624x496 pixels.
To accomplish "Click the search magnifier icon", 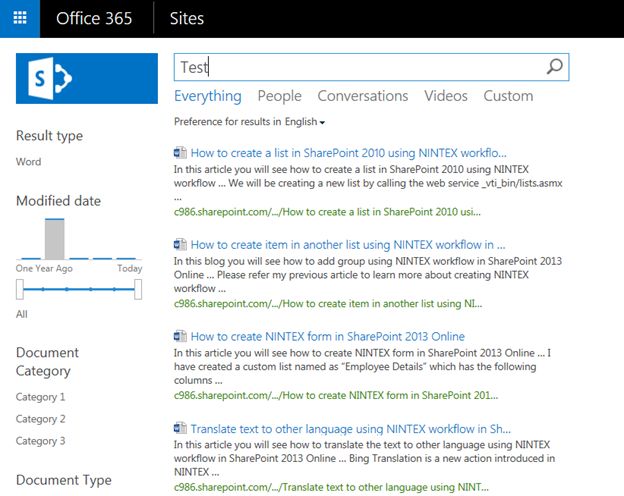I will click(x=555, y=67).
